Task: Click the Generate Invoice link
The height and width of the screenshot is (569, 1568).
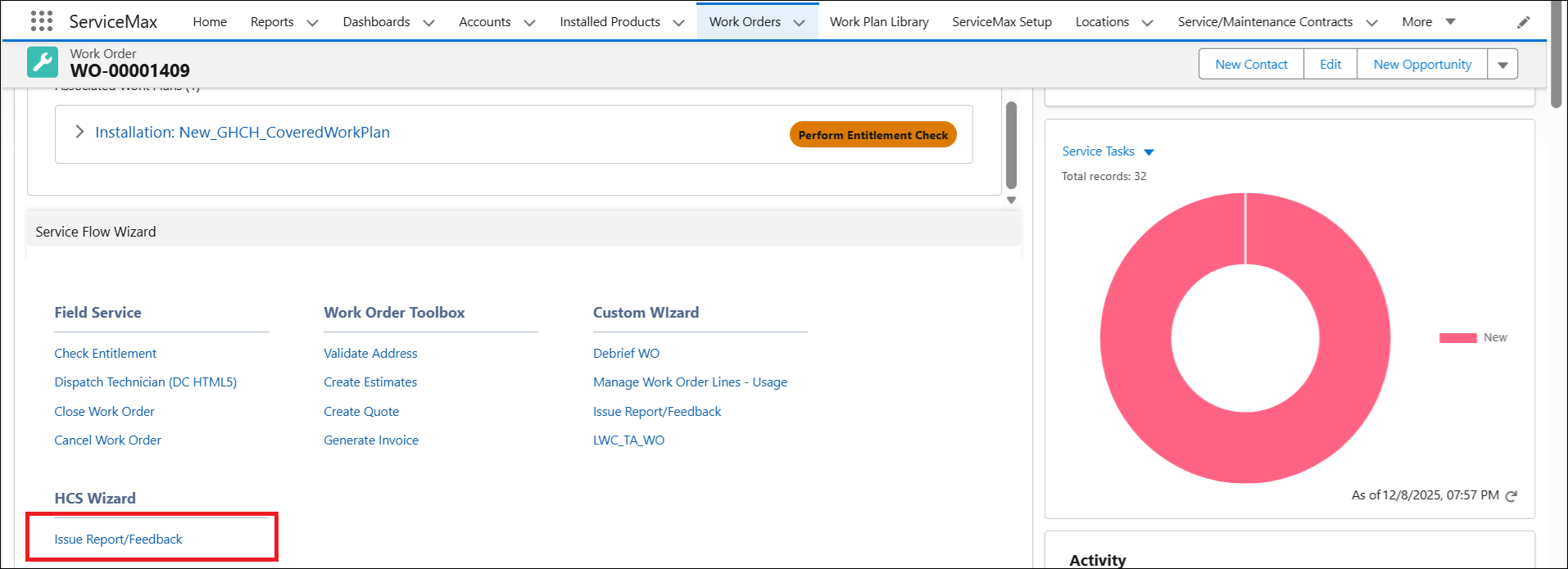Action: [x=371, y=440]
